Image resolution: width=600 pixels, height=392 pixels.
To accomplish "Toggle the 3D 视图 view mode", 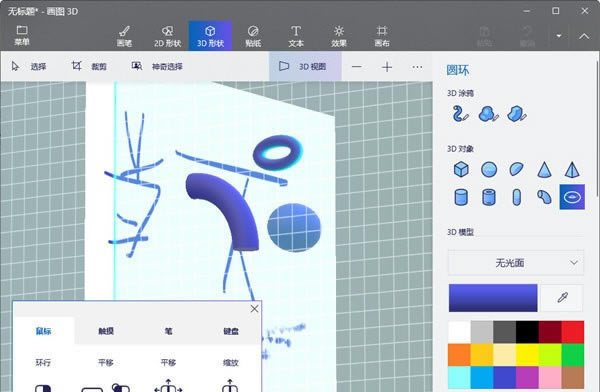I will coord(305,67).
